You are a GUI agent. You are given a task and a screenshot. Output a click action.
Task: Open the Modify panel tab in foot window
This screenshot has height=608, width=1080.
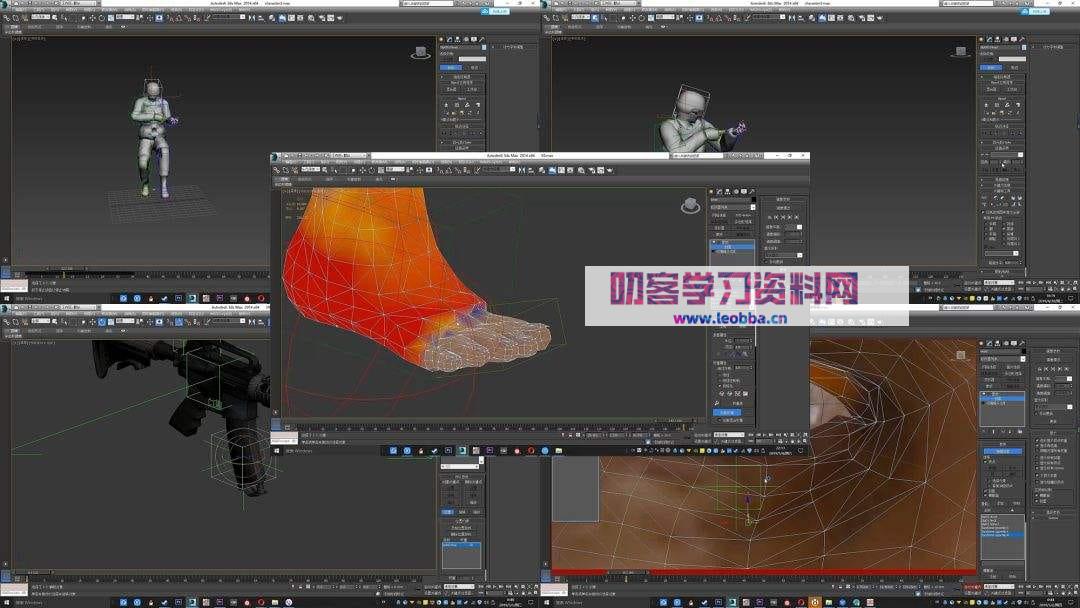(721, 191)
